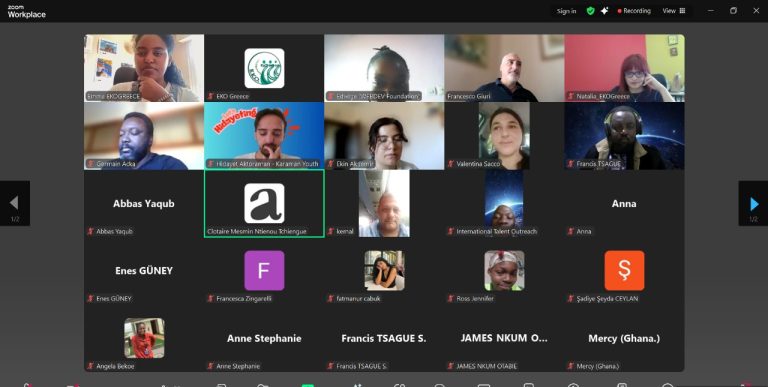Click Angela Bekoe's profile photo

[144, 338]
